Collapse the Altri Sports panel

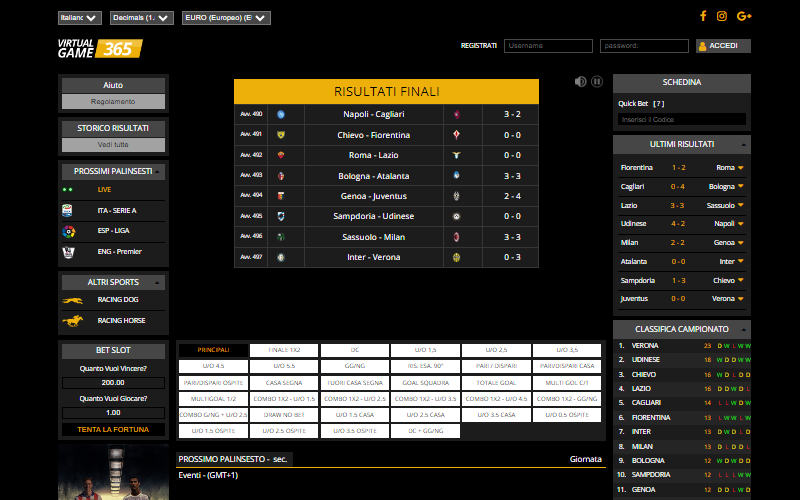pyautogui.click(x=157, y=283)
